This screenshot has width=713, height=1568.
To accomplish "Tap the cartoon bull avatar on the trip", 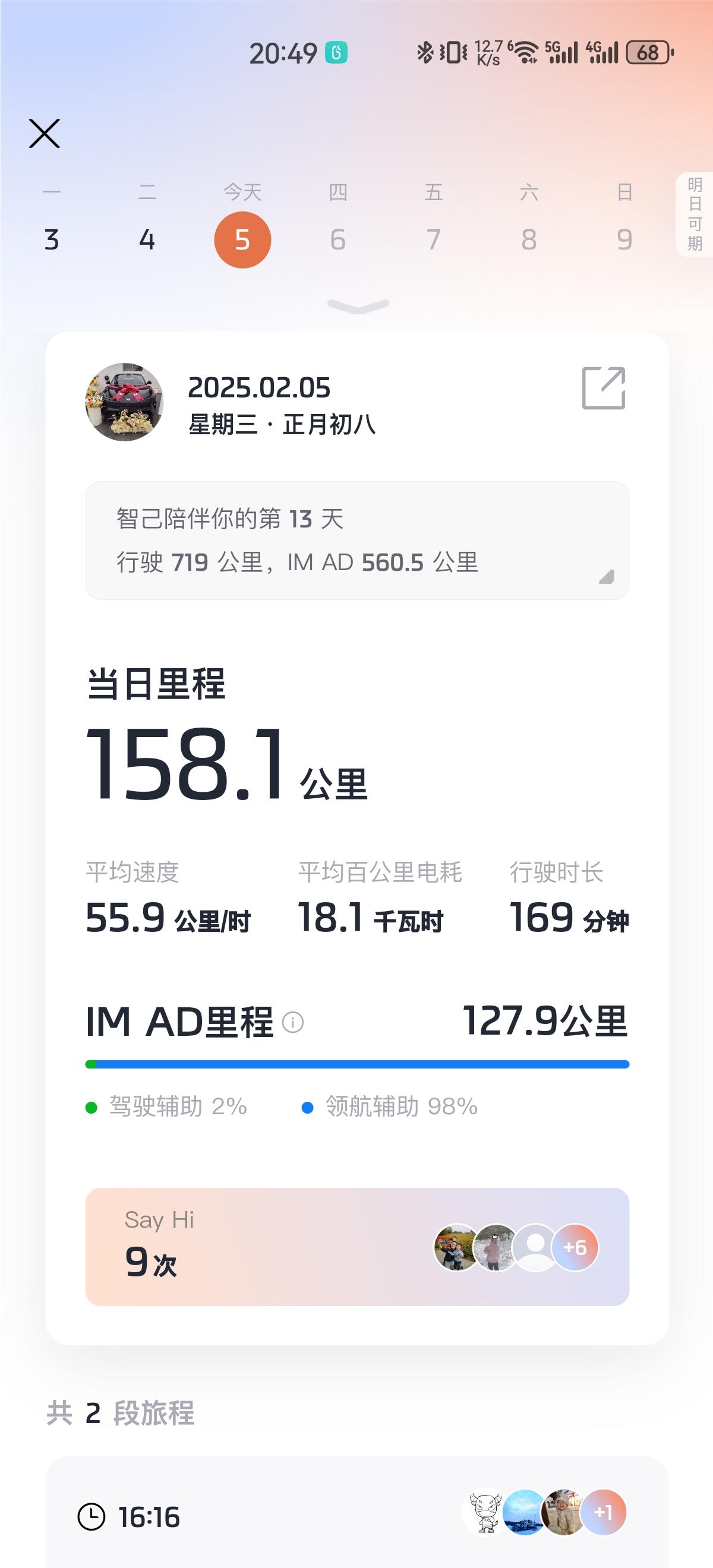I will click(x=485, y=1512).
